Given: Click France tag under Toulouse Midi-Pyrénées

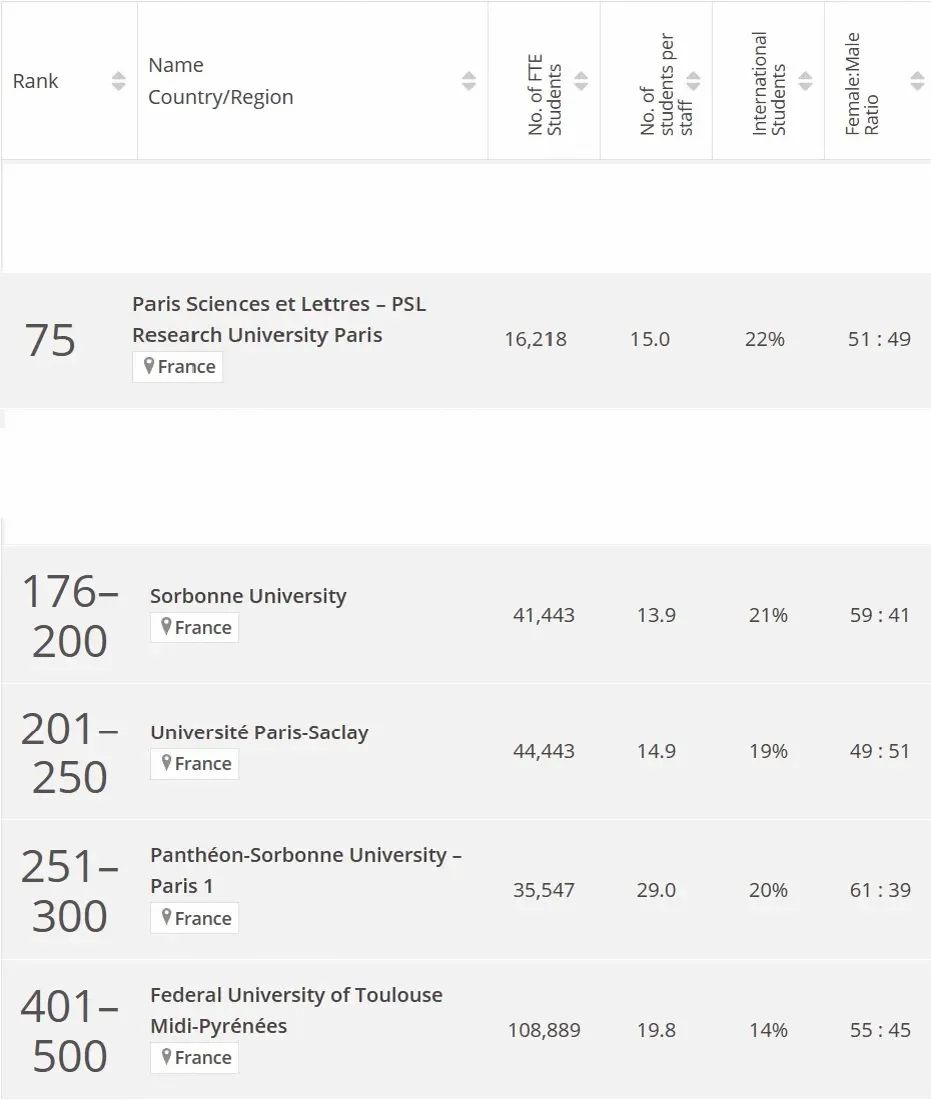Looking at the screenshot, I should [194, 1057].
